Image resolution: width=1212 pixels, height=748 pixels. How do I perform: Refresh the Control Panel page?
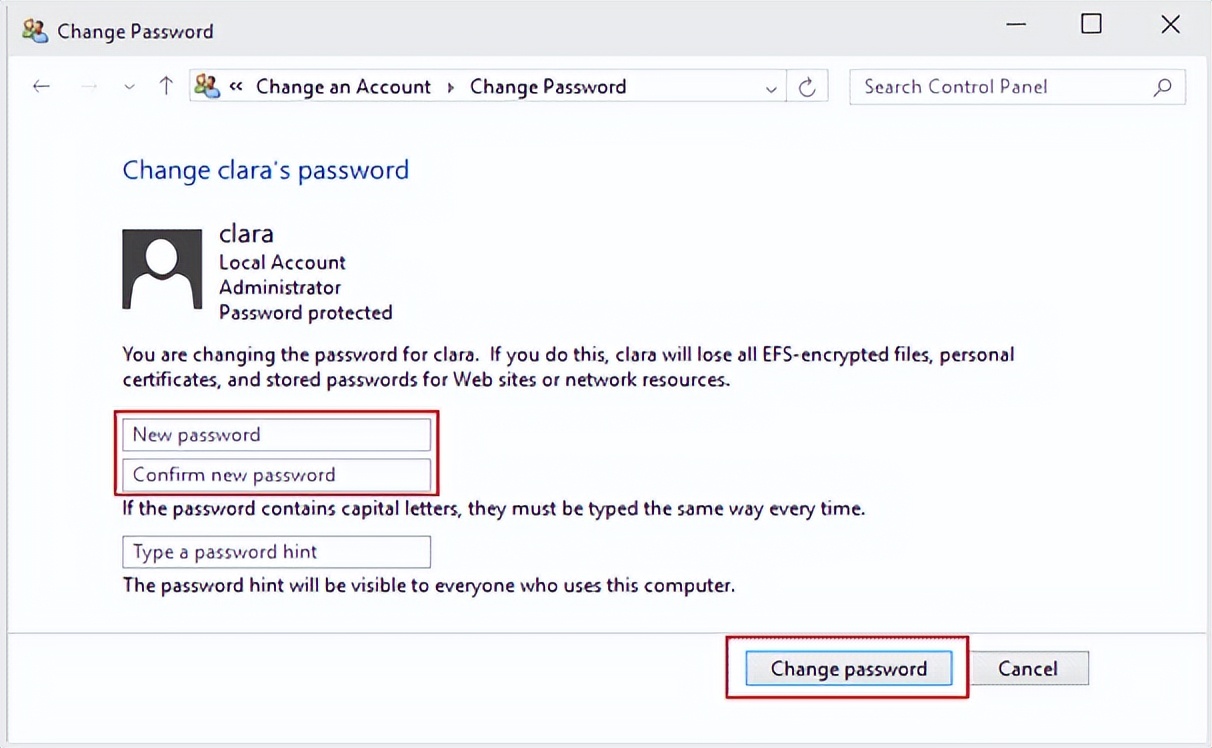tap(807, 87)
